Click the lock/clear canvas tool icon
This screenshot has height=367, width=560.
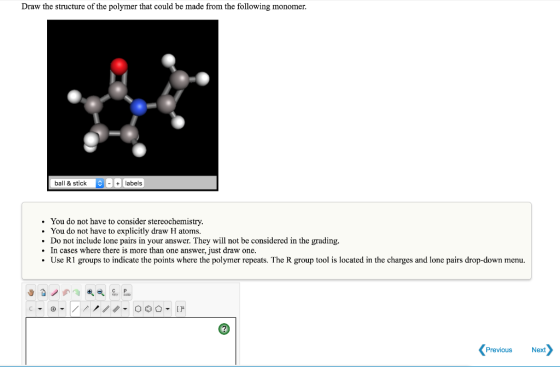(x=42, y=292)
